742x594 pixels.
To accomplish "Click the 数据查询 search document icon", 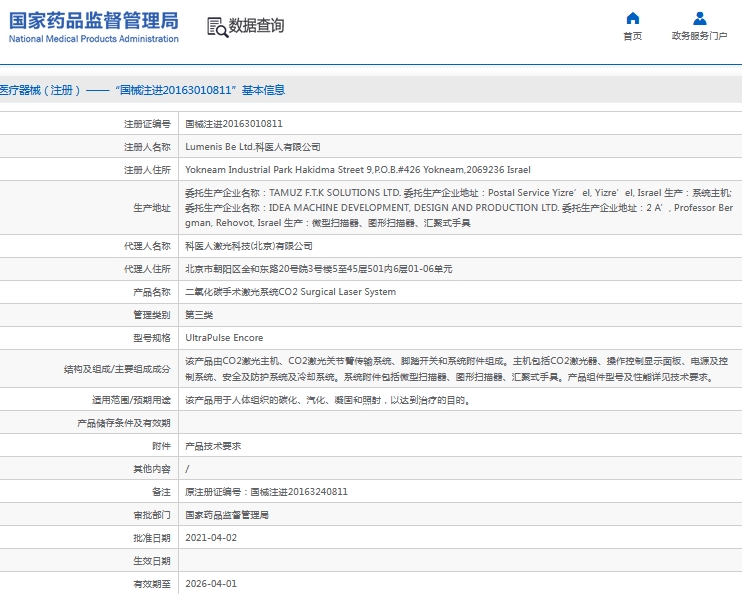I will coord(217,27).
